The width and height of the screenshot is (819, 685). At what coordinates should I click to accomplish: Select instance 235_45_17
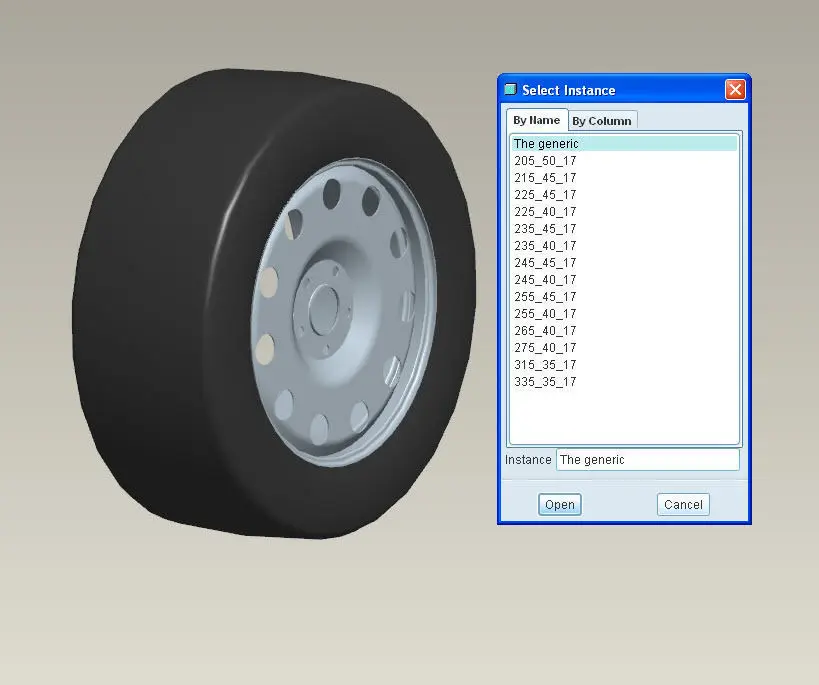click(x=624, y=229)
